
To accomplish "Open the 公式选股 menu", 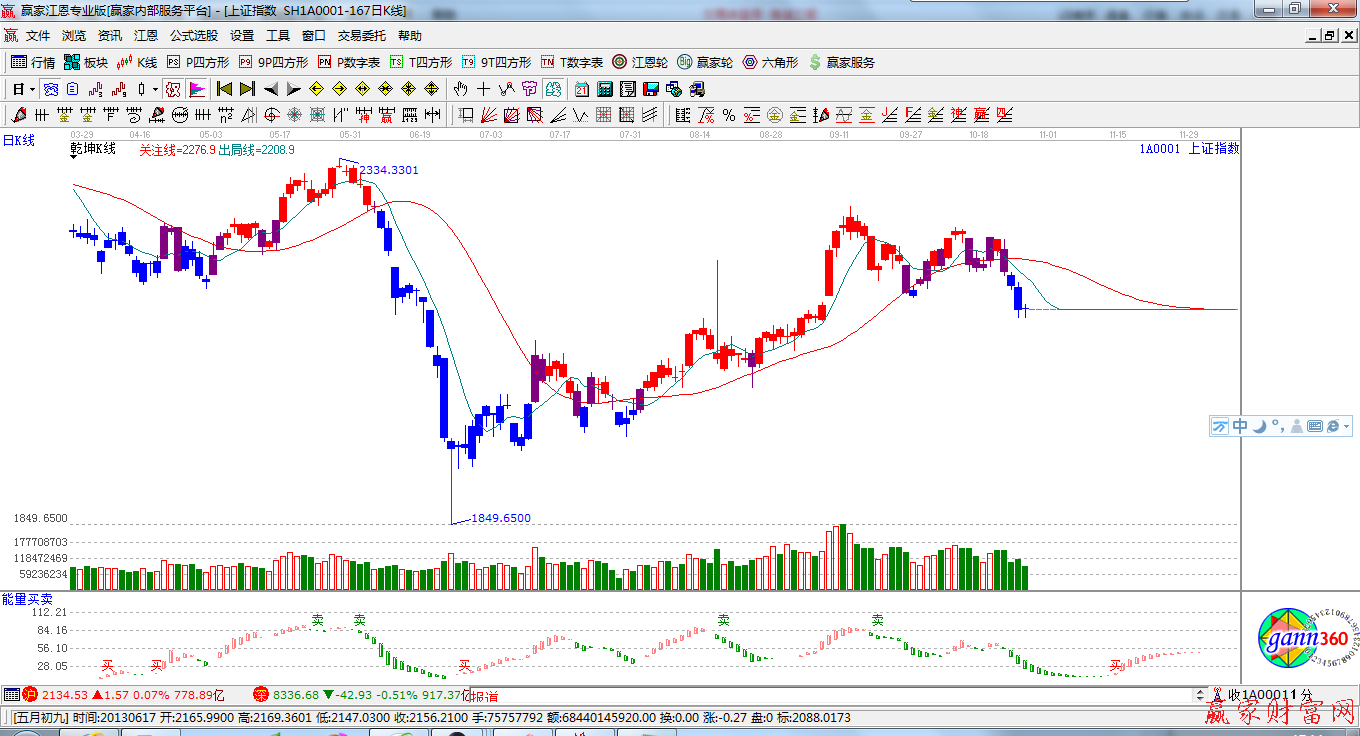I will pyautogui.click(x=193, y=35).
